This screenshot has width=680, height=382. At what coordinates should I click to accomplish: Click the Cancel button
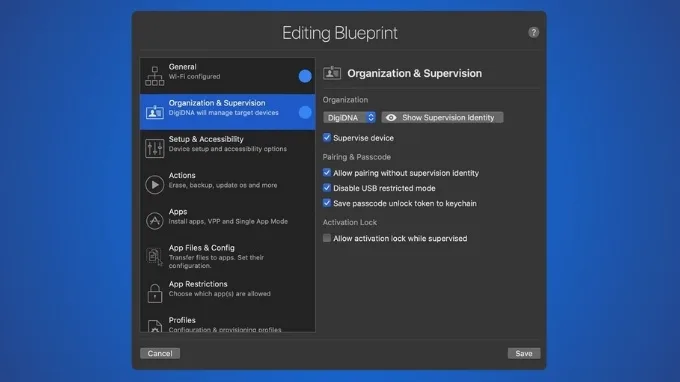click(x=160, y=353)
